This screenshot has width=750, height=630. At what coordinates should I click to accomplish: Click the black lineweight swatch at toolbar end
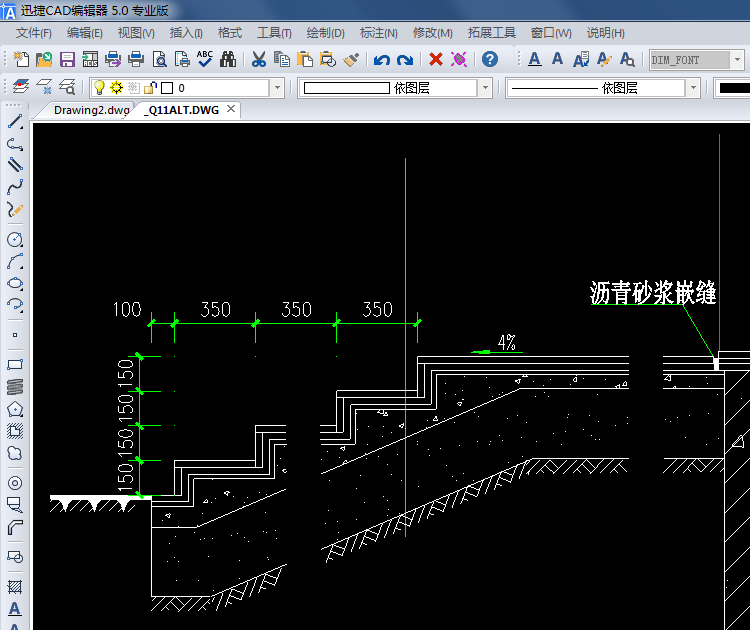pyautogui.click(x=734, y=88)
